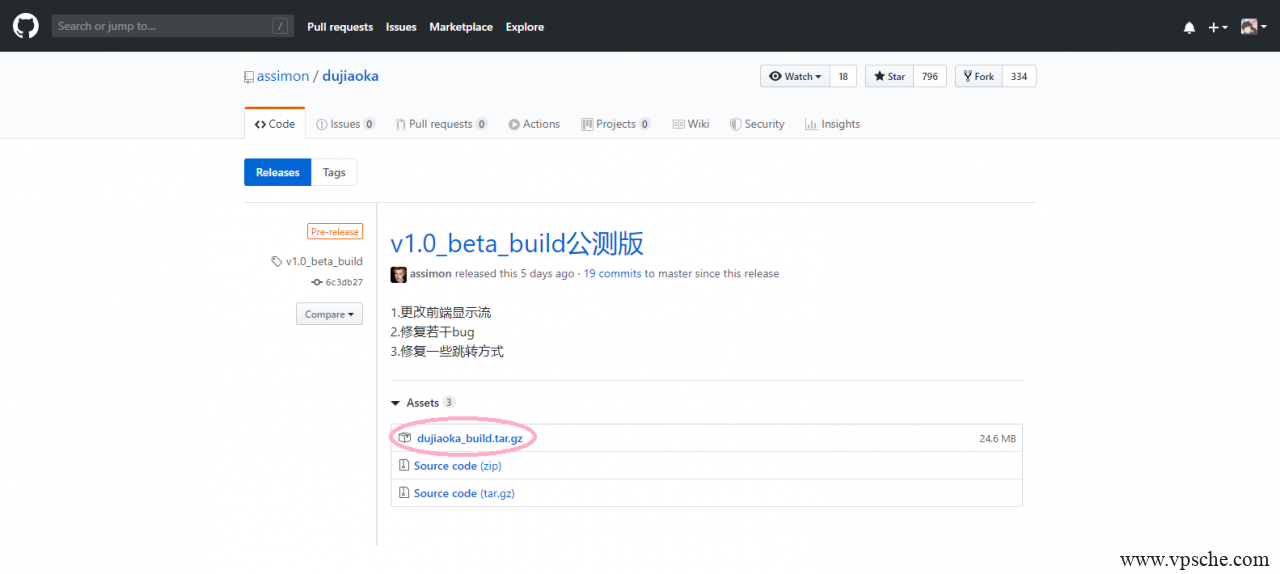This screenshot has height=574, width=1280.
Task: View the 796 stargazers count
Action: (930, 76)
